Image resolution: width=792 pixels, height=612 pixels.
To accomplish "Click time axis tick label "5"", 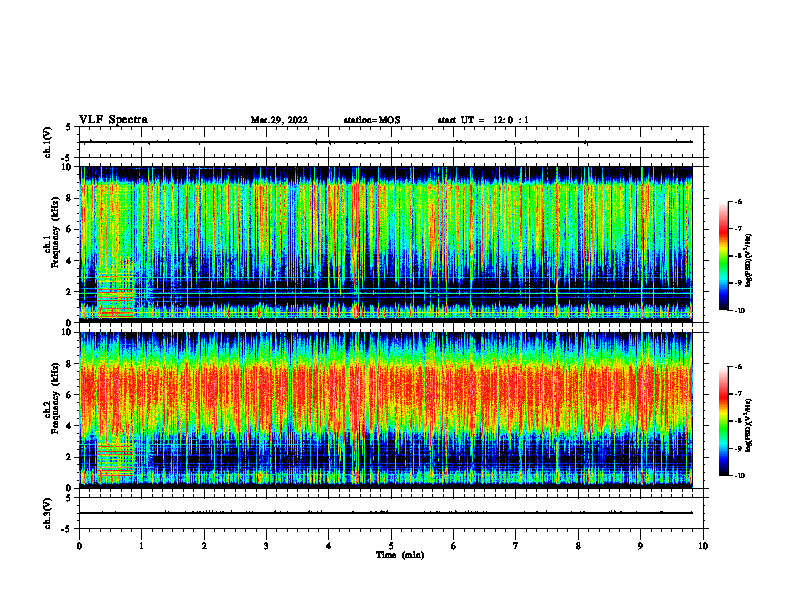I will [391, 546].
